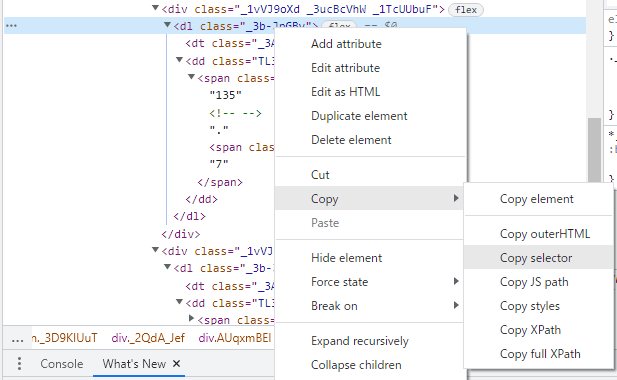Click the "7" text node
This screenshot has width=617, height=380.
point(219,163)
